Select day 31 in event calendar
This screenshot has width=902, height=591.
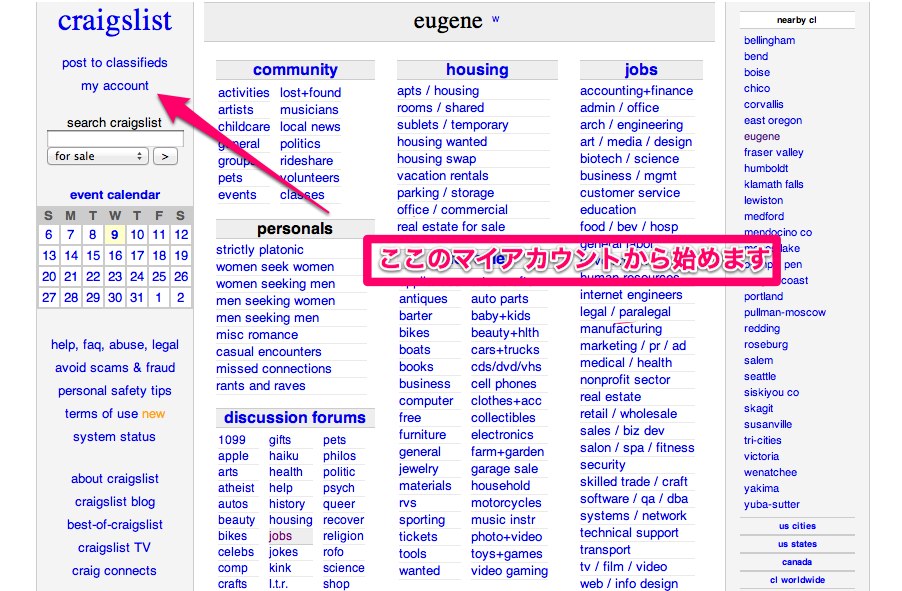[x=137, y=298]
